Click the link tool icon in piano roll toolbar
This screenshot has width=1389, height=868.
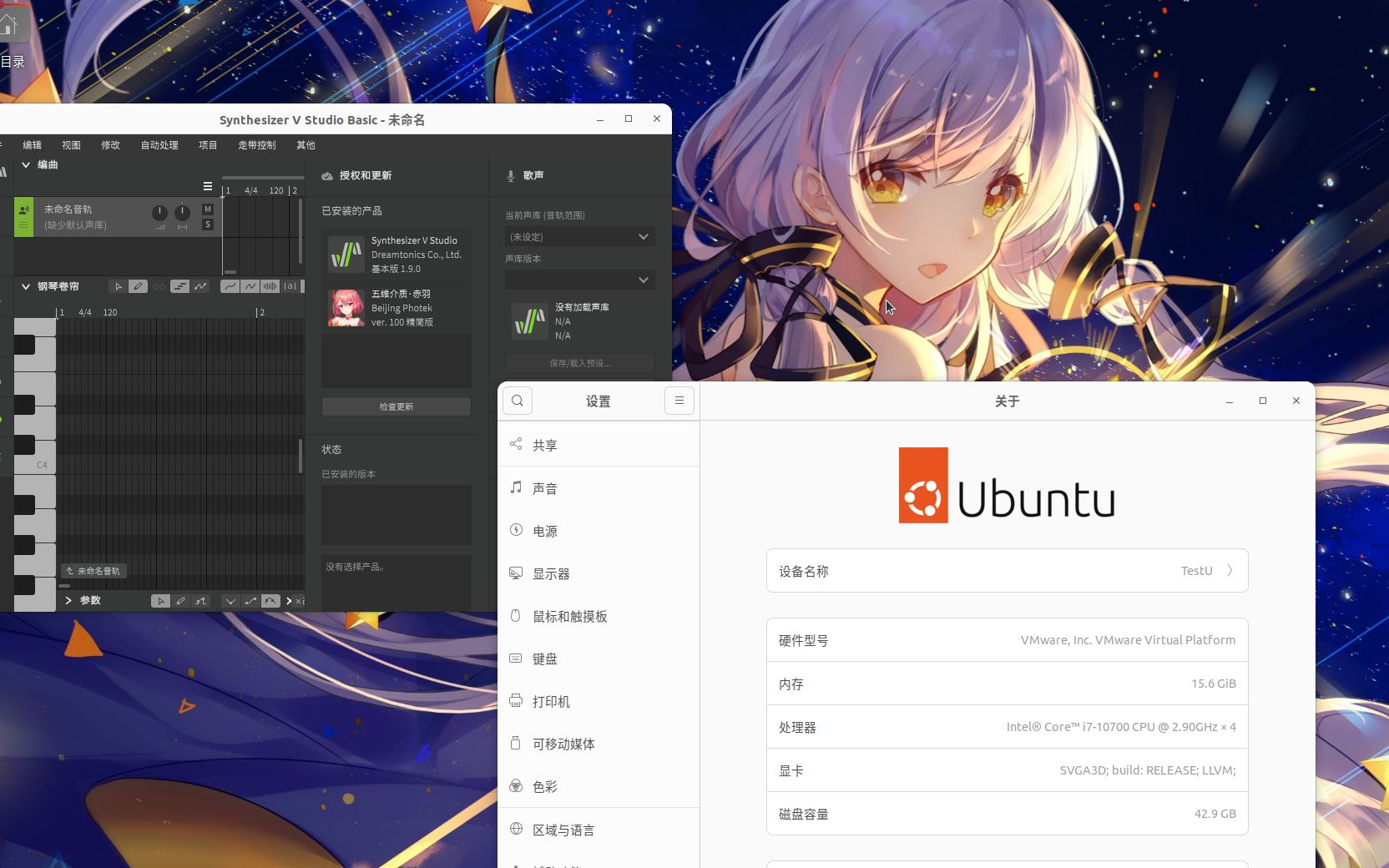click(159, 286)
